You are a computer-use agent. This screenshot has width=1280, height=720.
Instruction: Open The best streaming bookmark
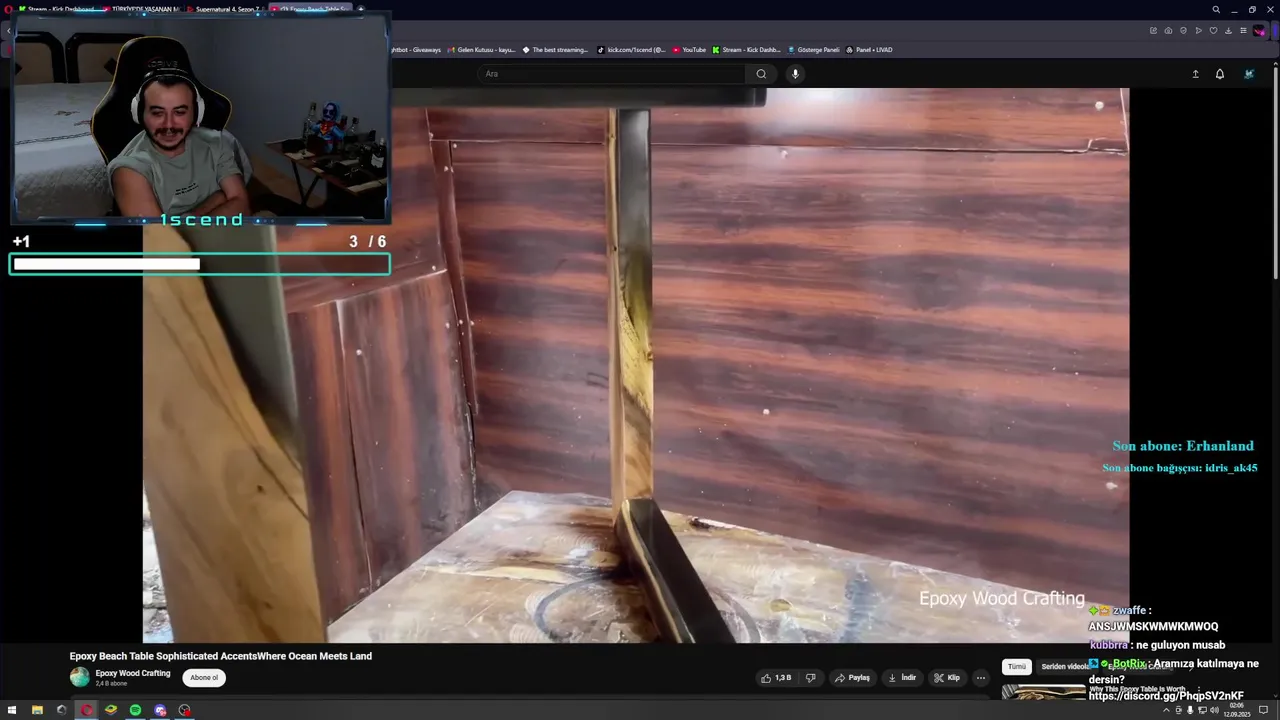point(555,50)
